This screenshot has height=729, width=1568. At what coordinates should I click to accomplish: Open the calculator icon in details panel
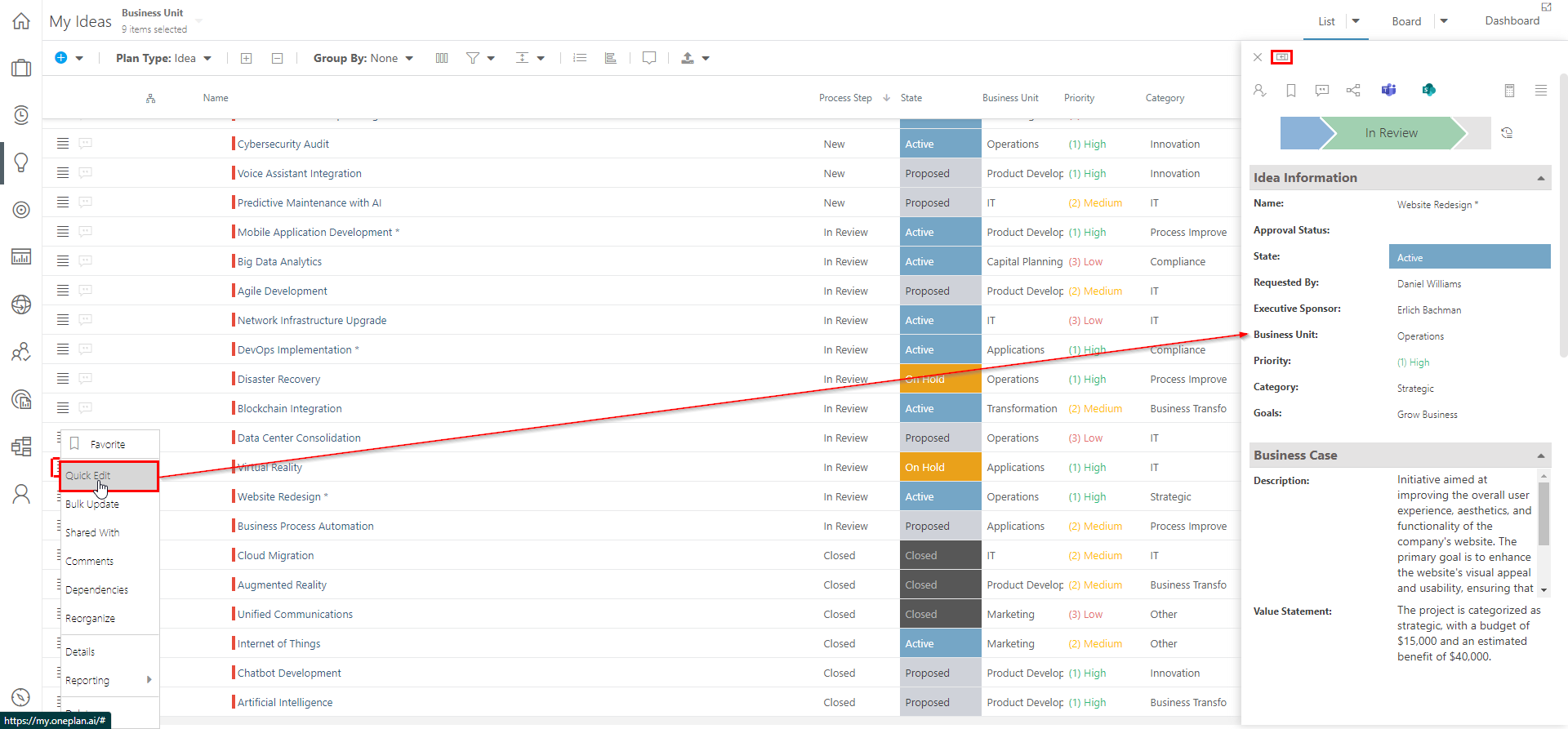tap(1509, 91)
